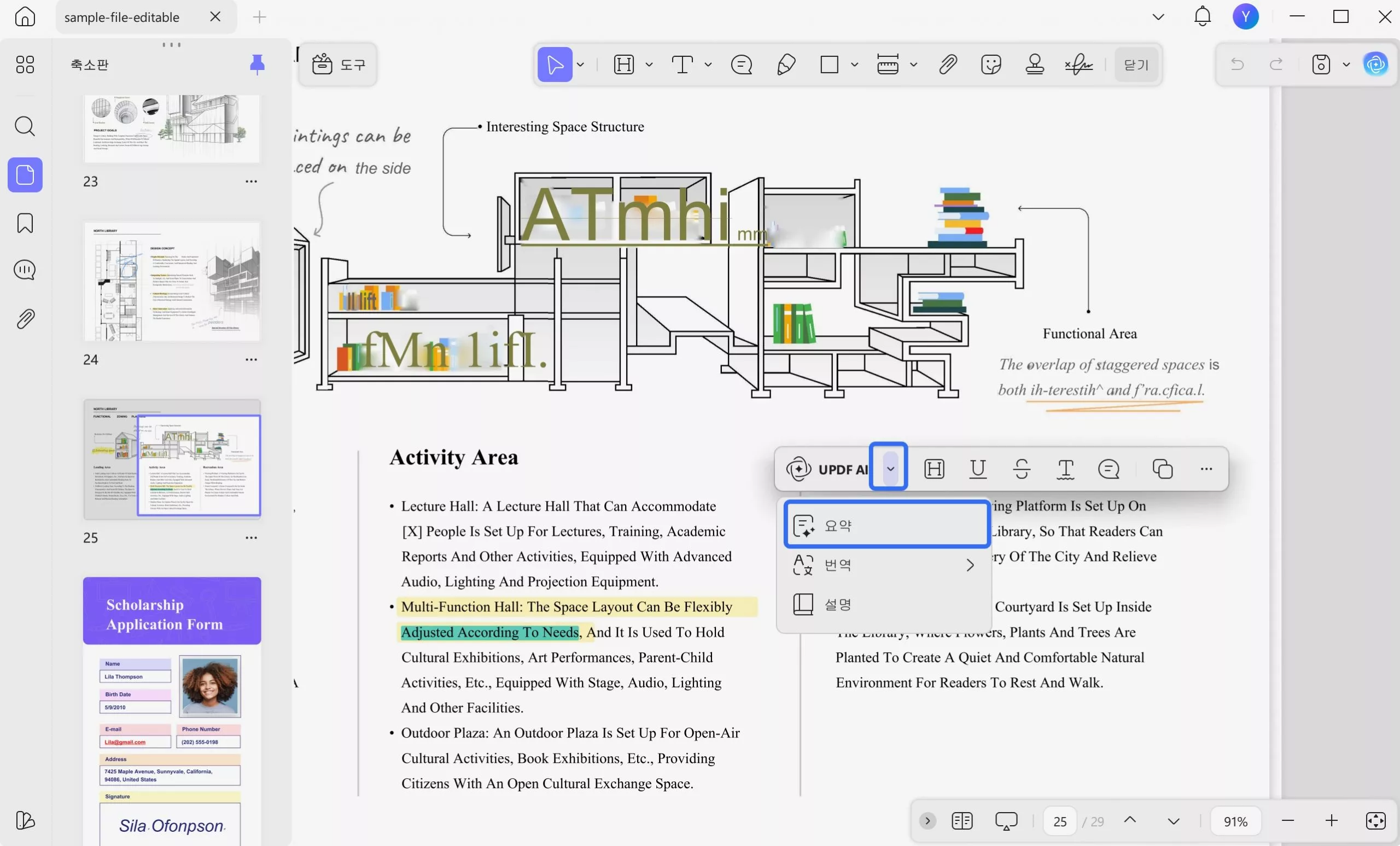The width and height of the screenshot is (1400, 846).
Task: Expand the tab list chevron in title bar
Action: (x=1158, y=16)
